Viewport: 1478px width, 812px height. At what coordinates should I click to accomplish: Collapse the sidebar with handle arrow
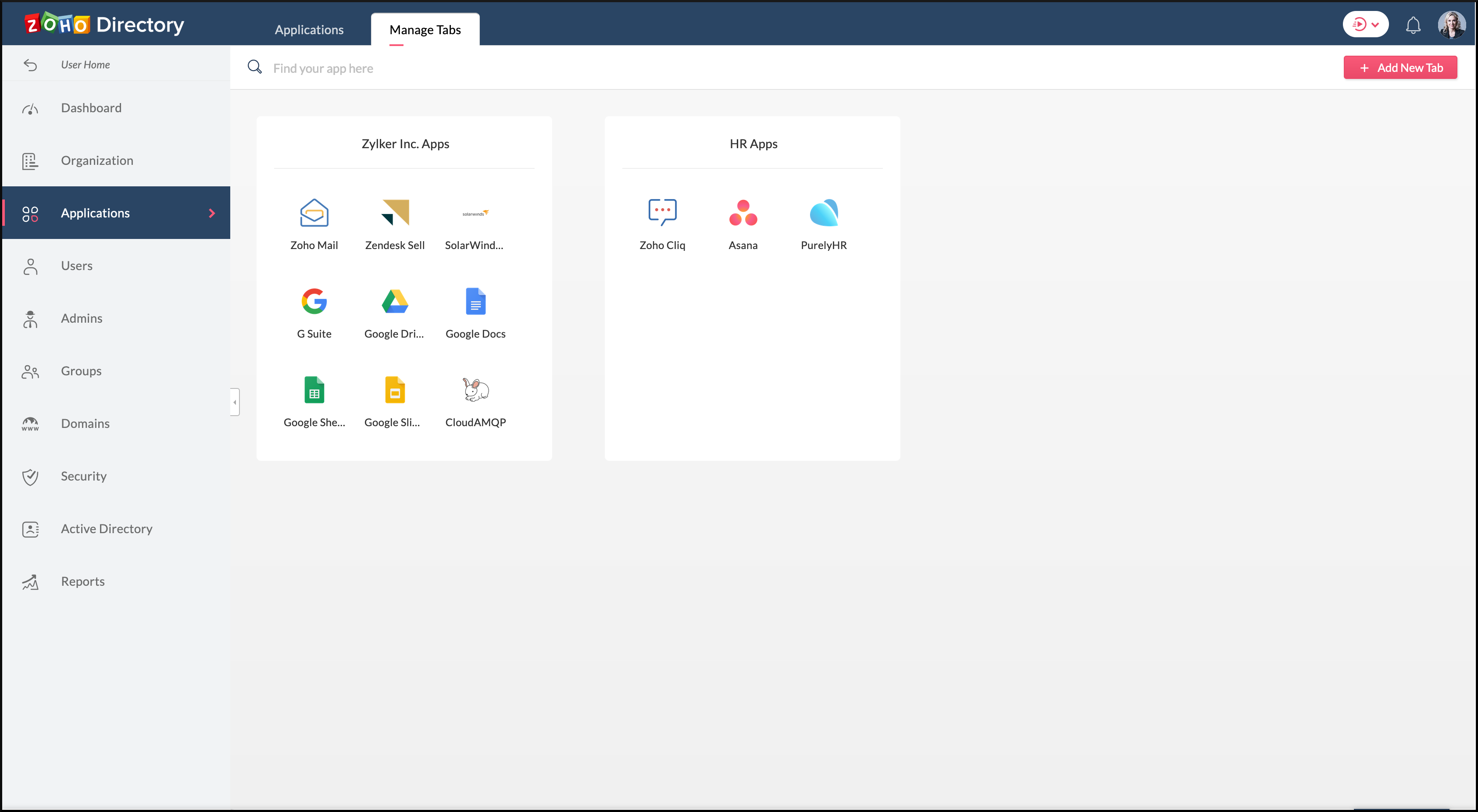coord(235,402)
